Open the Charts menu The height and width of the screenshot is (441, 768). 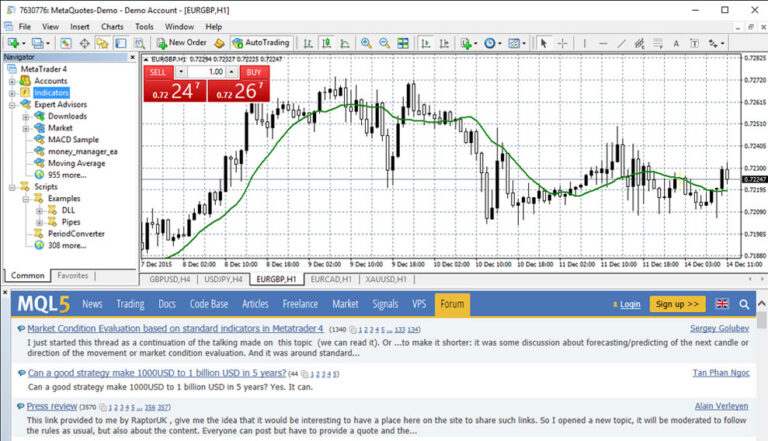click(112, 26)
